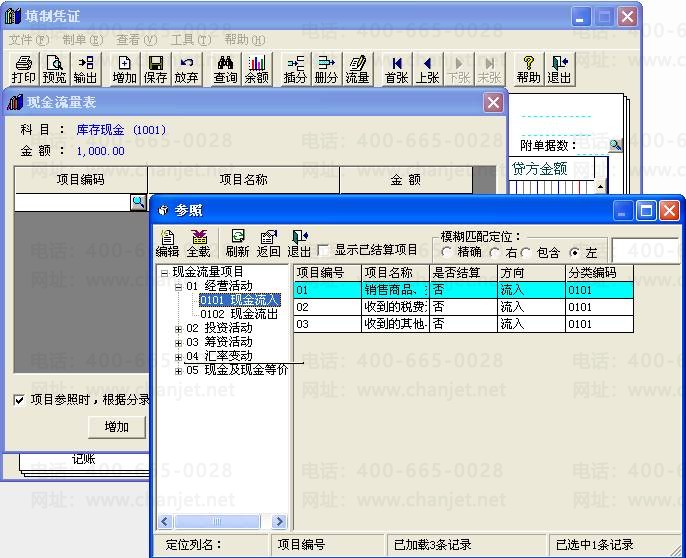Viewport: 686px width, 558px height.
Task: Click magnifier lookup icon beside 项目编码 field
Action: (x=138, y=202)
